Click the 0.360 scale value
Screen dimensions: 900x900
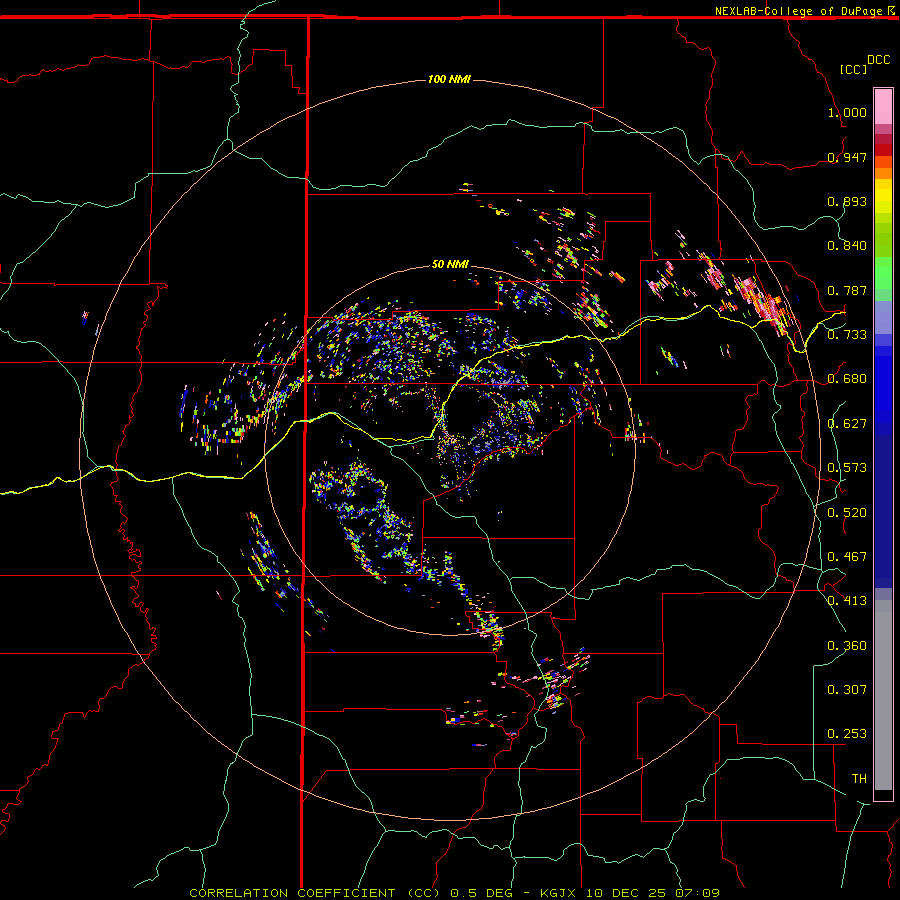pos(847,646)
